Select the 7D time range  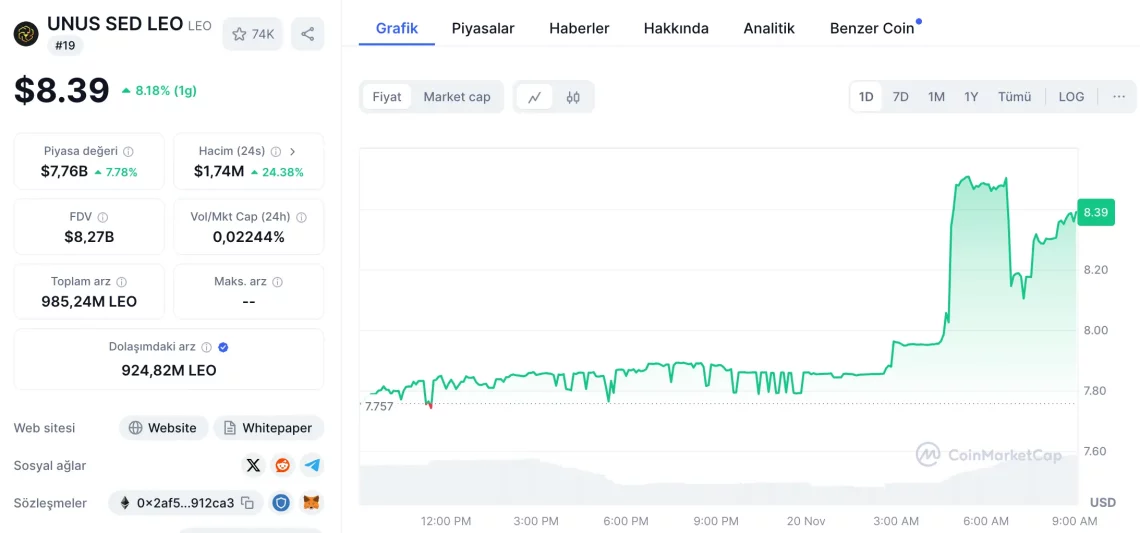click(x=900, y=97)
